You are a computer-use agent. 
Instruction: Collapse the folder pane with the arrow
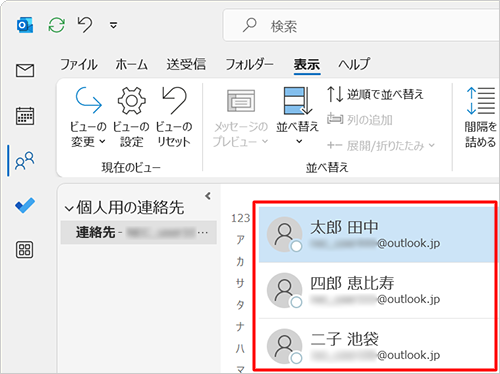(x=208, y=196)
